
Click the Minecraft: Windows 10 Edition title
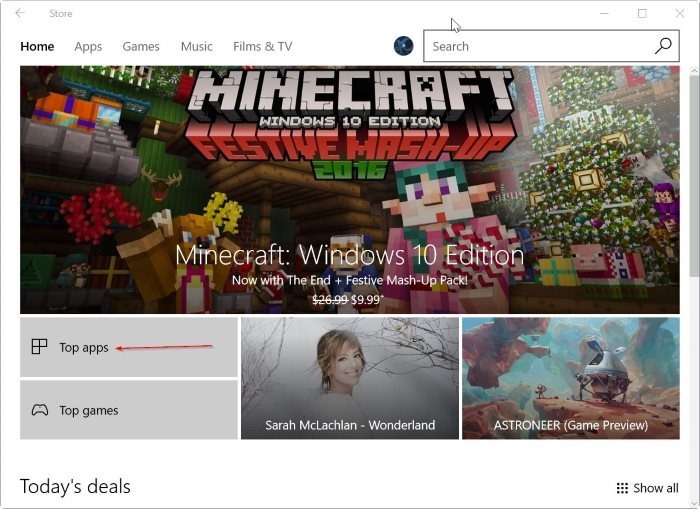point(350,255)
